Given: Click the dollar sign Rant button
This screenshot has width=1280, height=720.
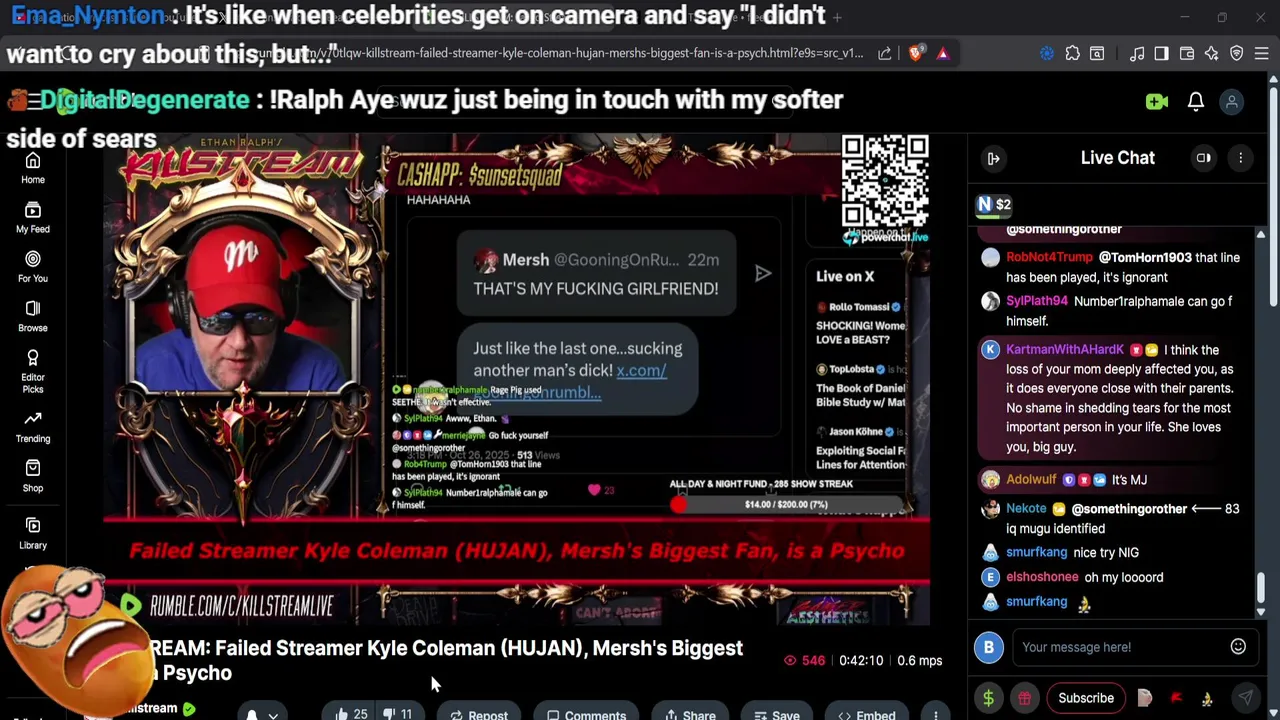Looking at the screenshot, I should (x=988, y=698).
